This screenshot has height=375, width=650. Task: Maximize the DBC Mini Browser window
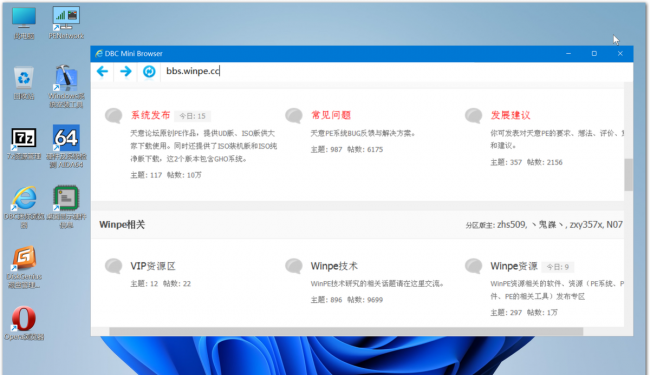tap(594, 53)
